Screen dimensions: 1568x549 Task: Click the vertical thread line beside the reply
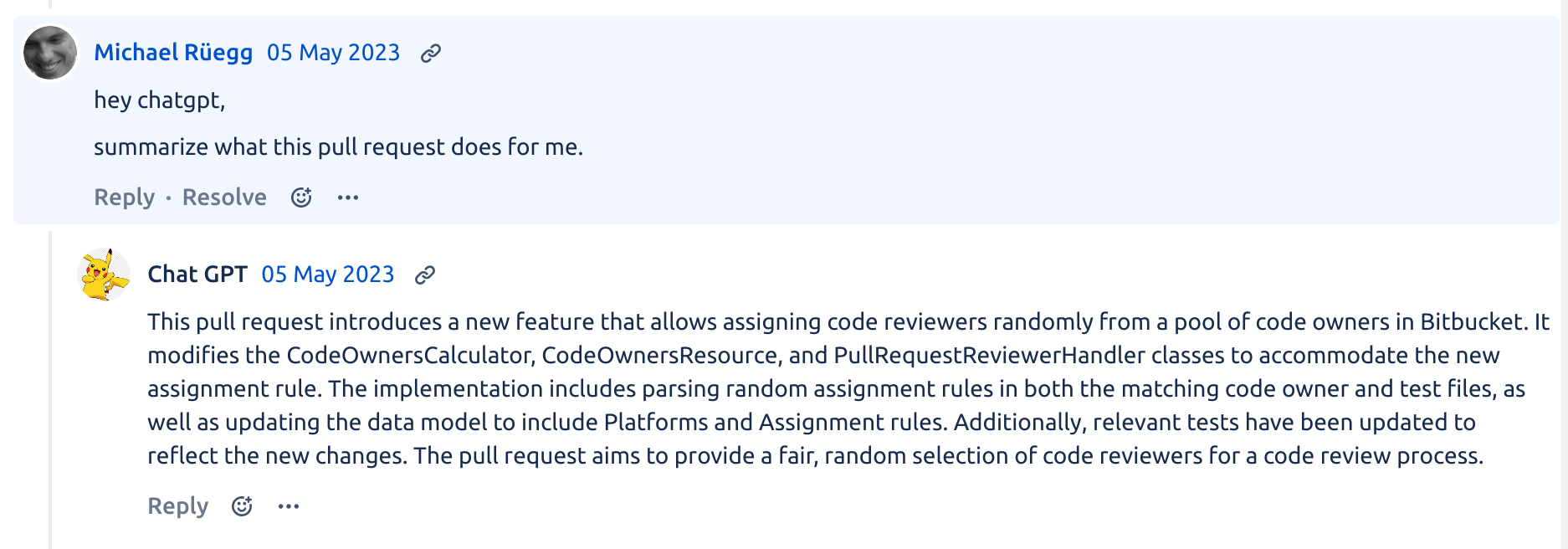[51, 390]
